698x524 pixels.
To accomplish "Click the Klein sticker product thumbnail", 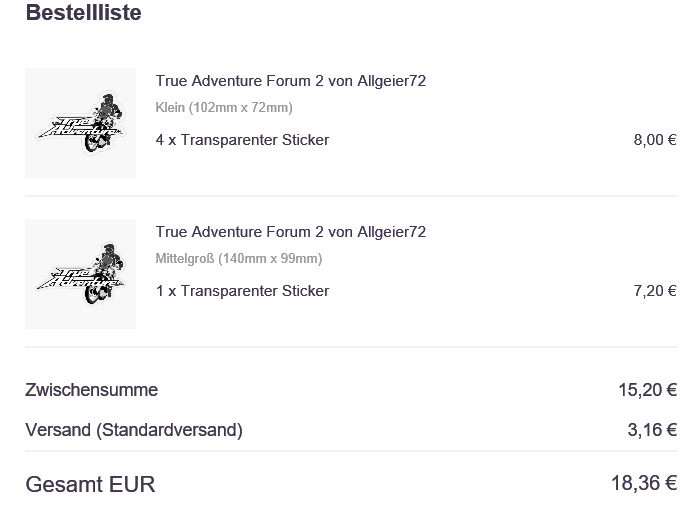I will coord(80,123).
